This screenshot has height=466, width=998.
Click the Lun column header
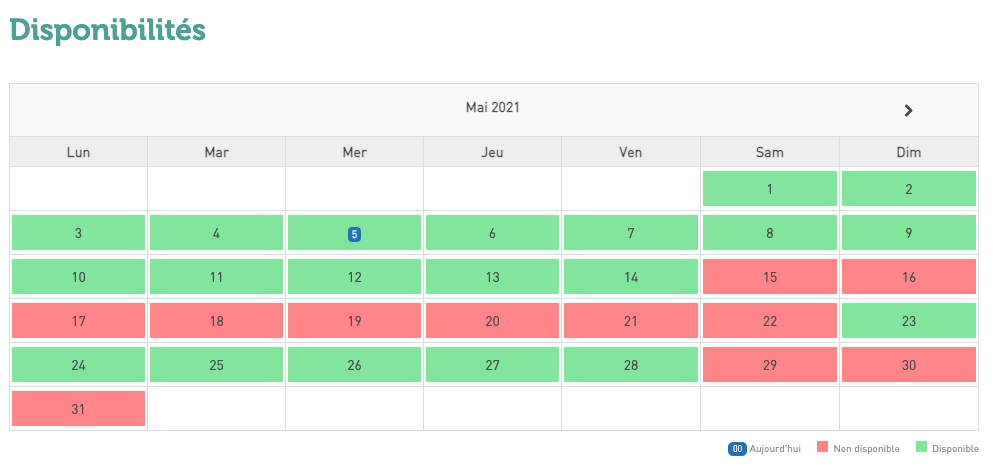coord(79,152)
